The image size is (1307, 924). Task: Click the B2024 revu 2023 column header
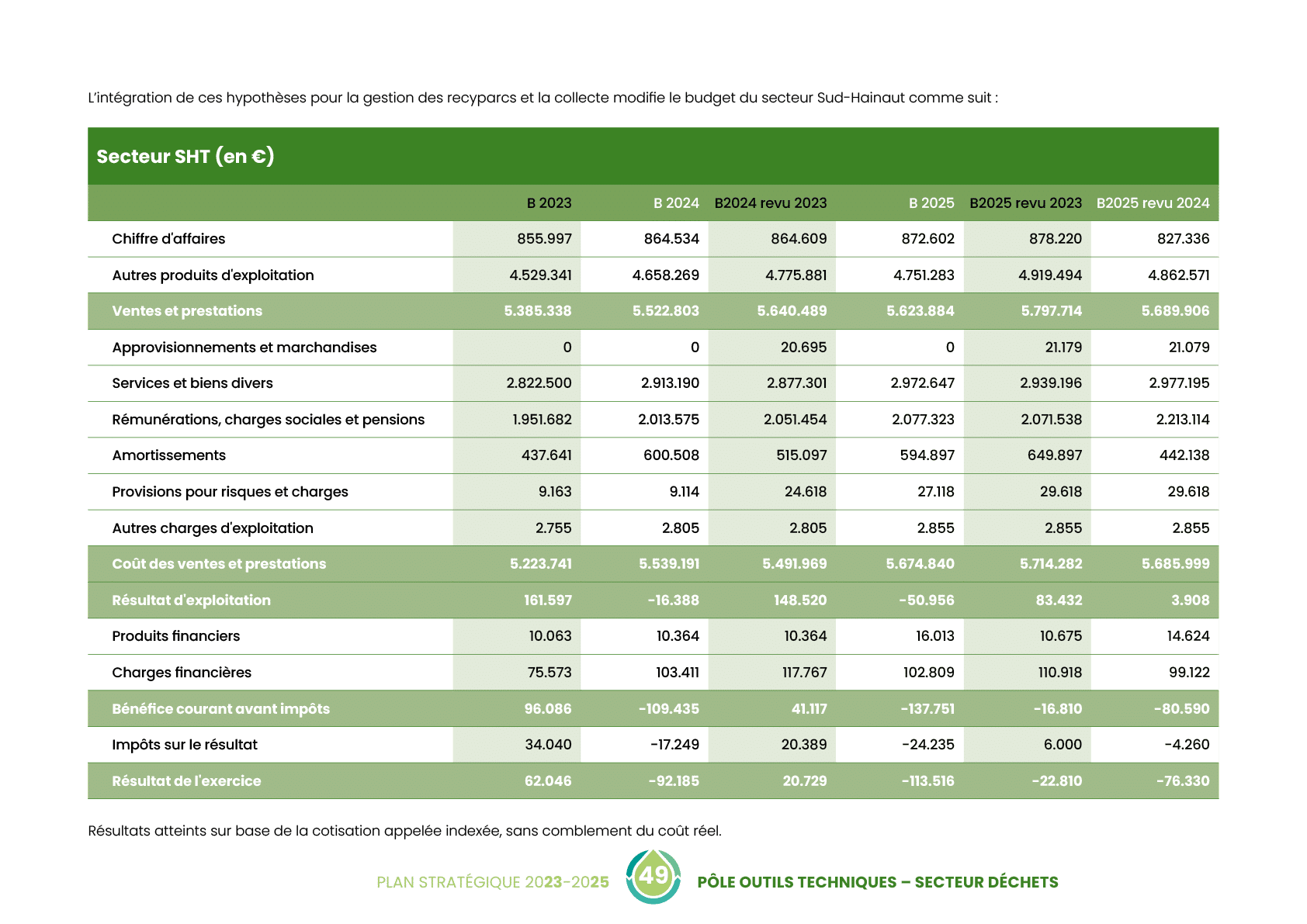(770, 203)
